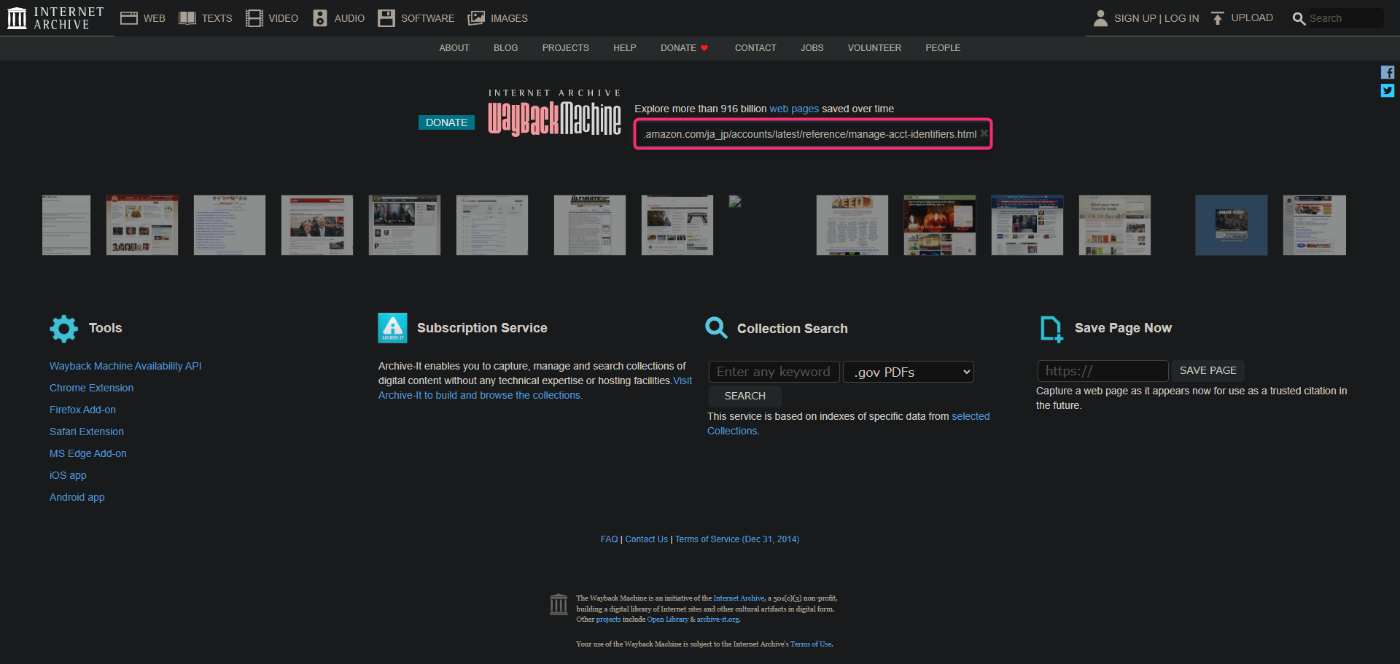
Task: Open the VOLUNTEER menu item
Action: [874, 48]
